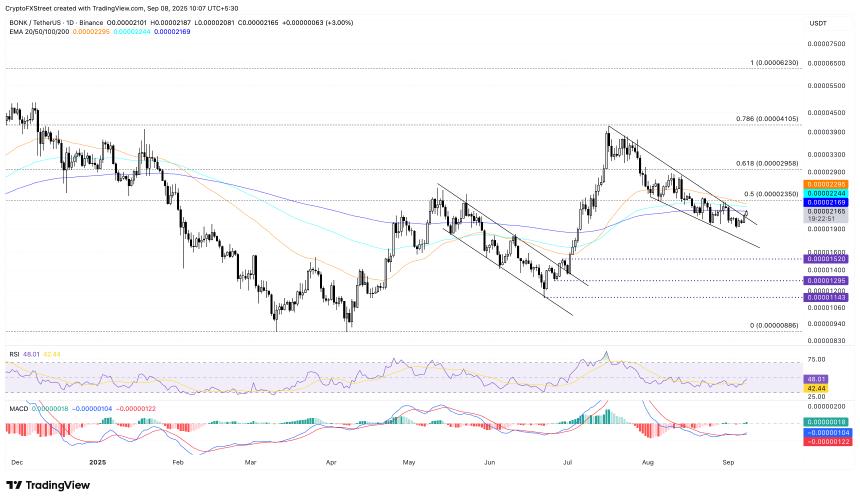The image size is (860, 501).
Task: Click the Mar label on time axis
Action: [x=251, y=463]
